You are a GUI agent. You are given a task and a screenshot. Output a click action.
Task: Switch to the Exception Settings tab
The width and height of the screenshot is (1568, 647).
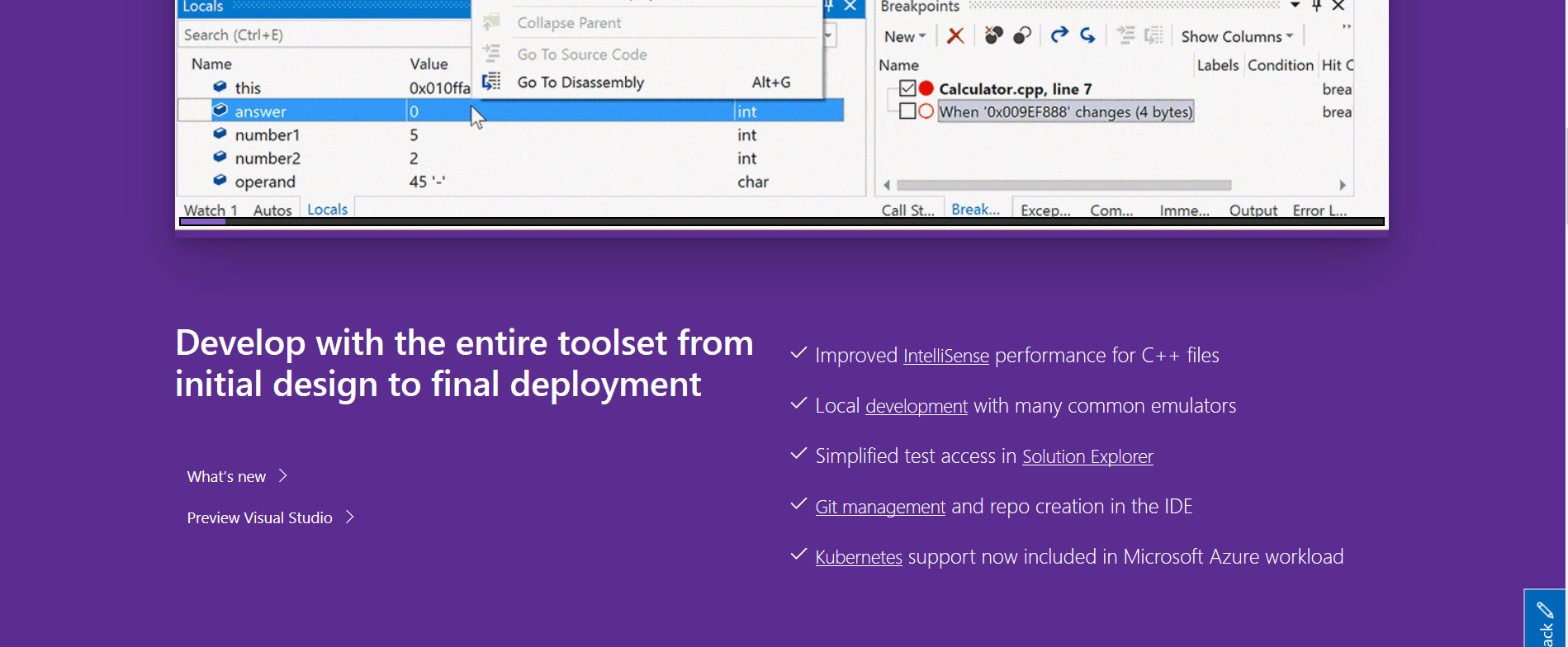coord(1045,210)
